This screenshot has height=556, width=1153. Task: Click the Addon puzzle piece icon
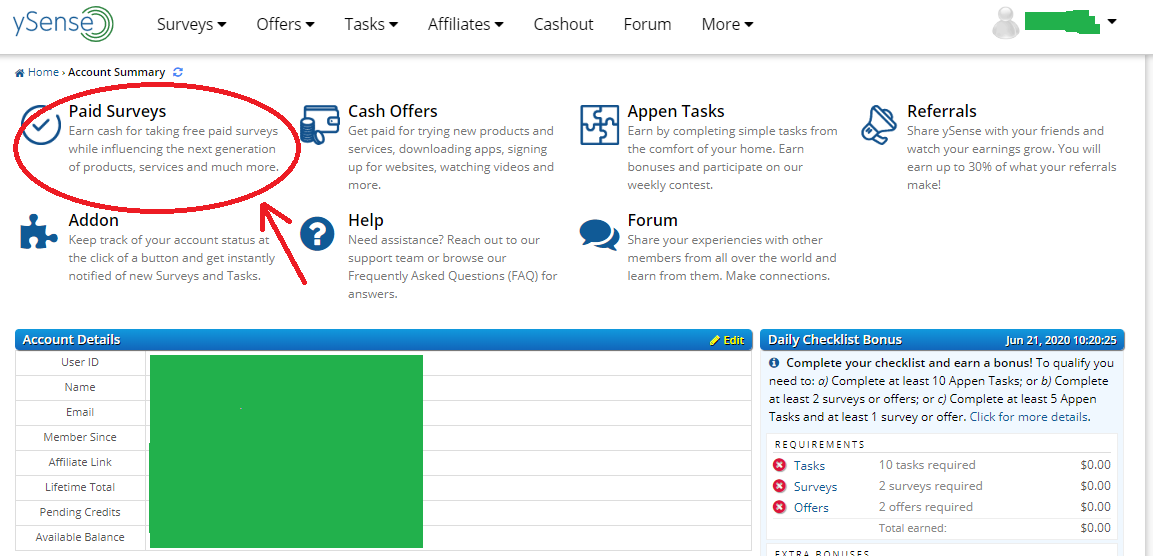tap(39, 233)
